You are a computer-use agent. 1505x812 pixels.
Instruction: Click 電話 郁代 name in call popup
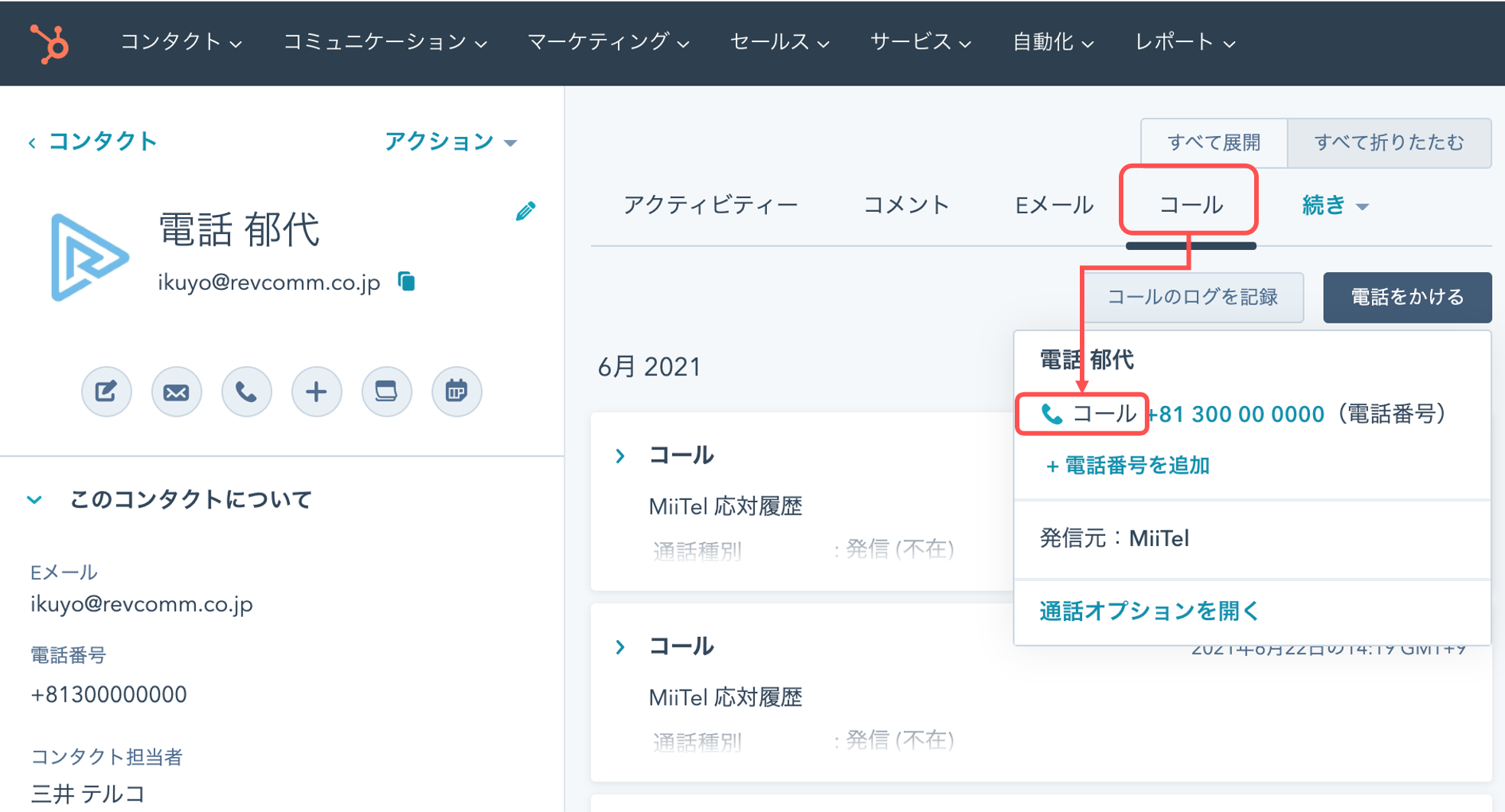click(1086, 359)
